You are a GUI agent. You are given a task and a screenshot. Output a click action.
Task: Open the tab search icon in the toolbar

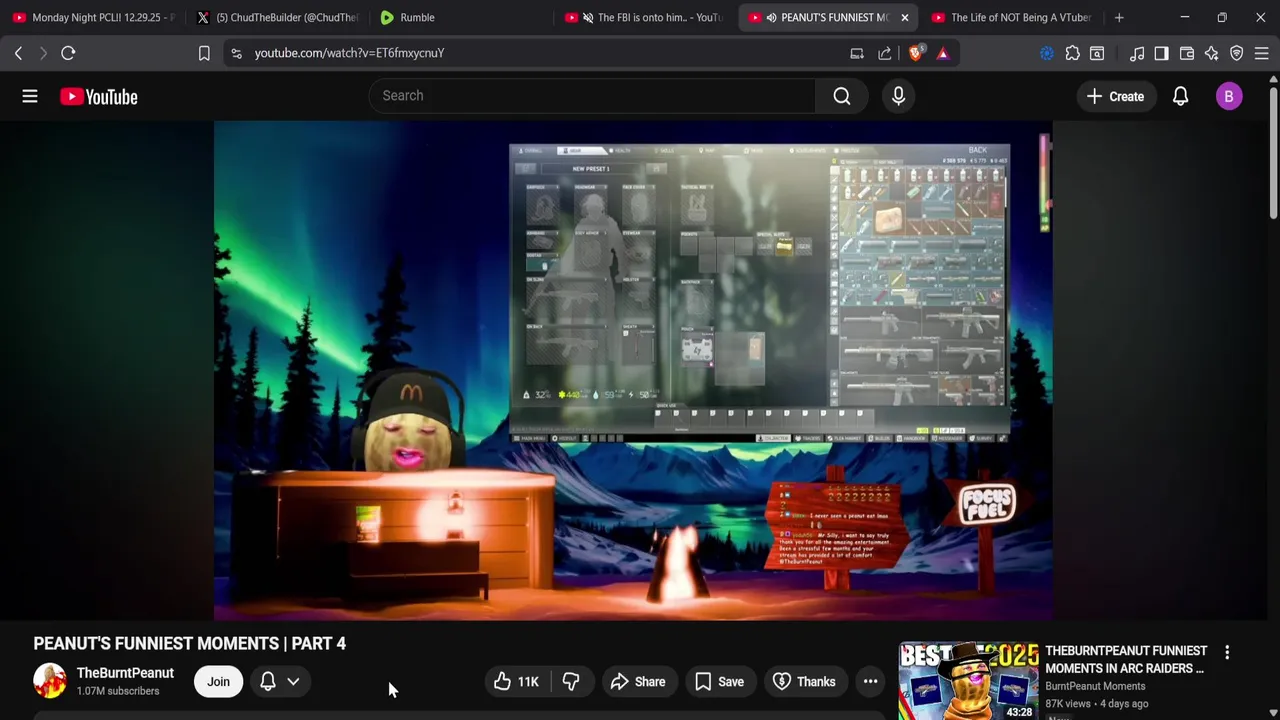(1097, 53)
